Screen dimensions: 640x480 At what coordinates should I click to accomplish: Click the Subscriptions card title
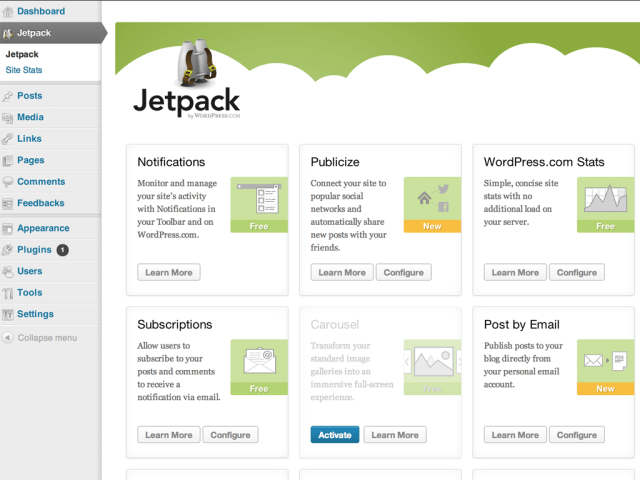[175, 324]
